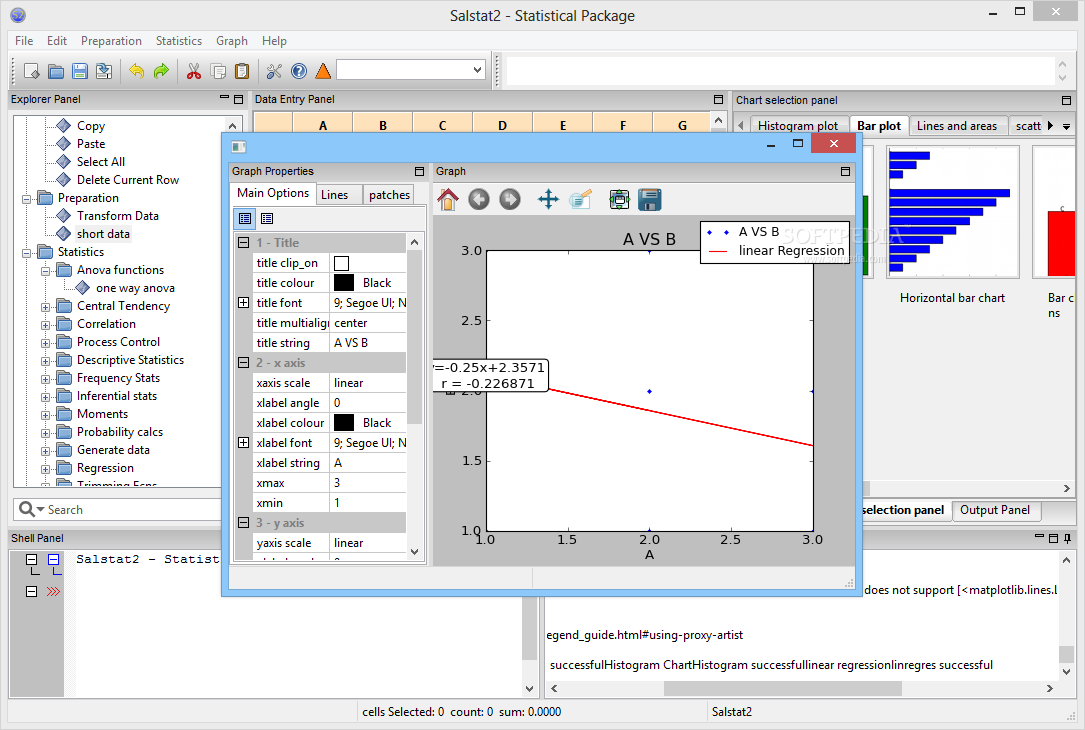Choose the Horizontal bar chart thumbnail
Image resolution: width=1085 pixels, height=730 pixels.
[952, 212]
